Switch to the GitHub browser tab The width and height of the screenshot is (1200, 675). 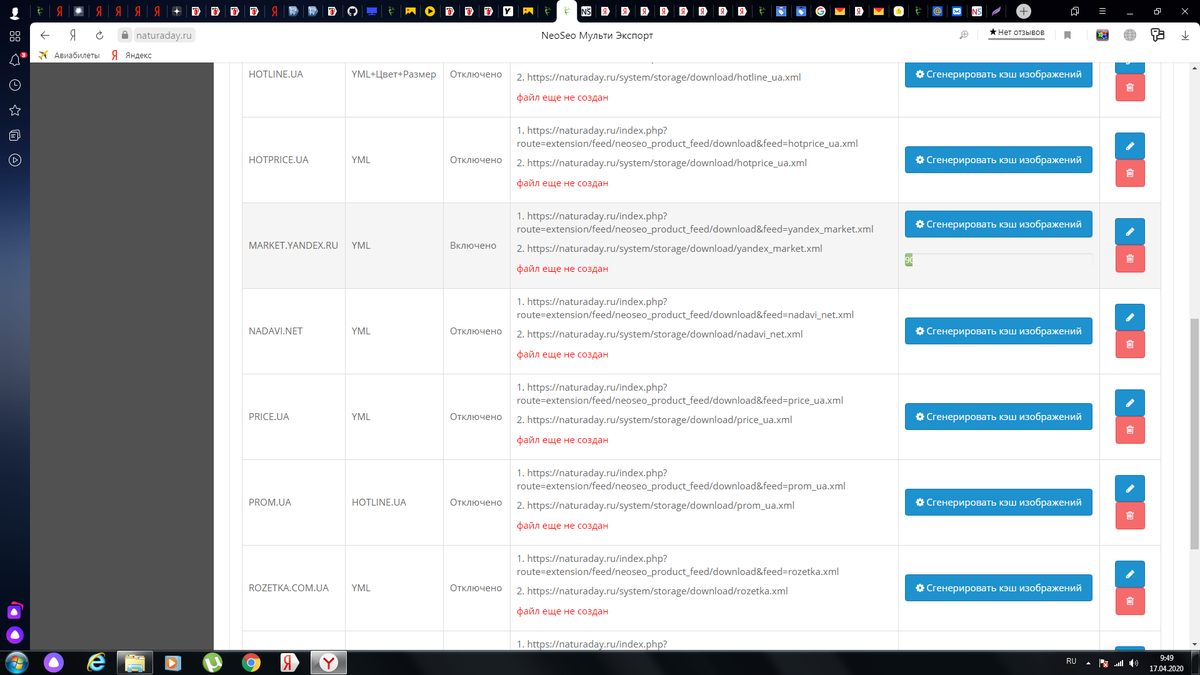point(352,11)
